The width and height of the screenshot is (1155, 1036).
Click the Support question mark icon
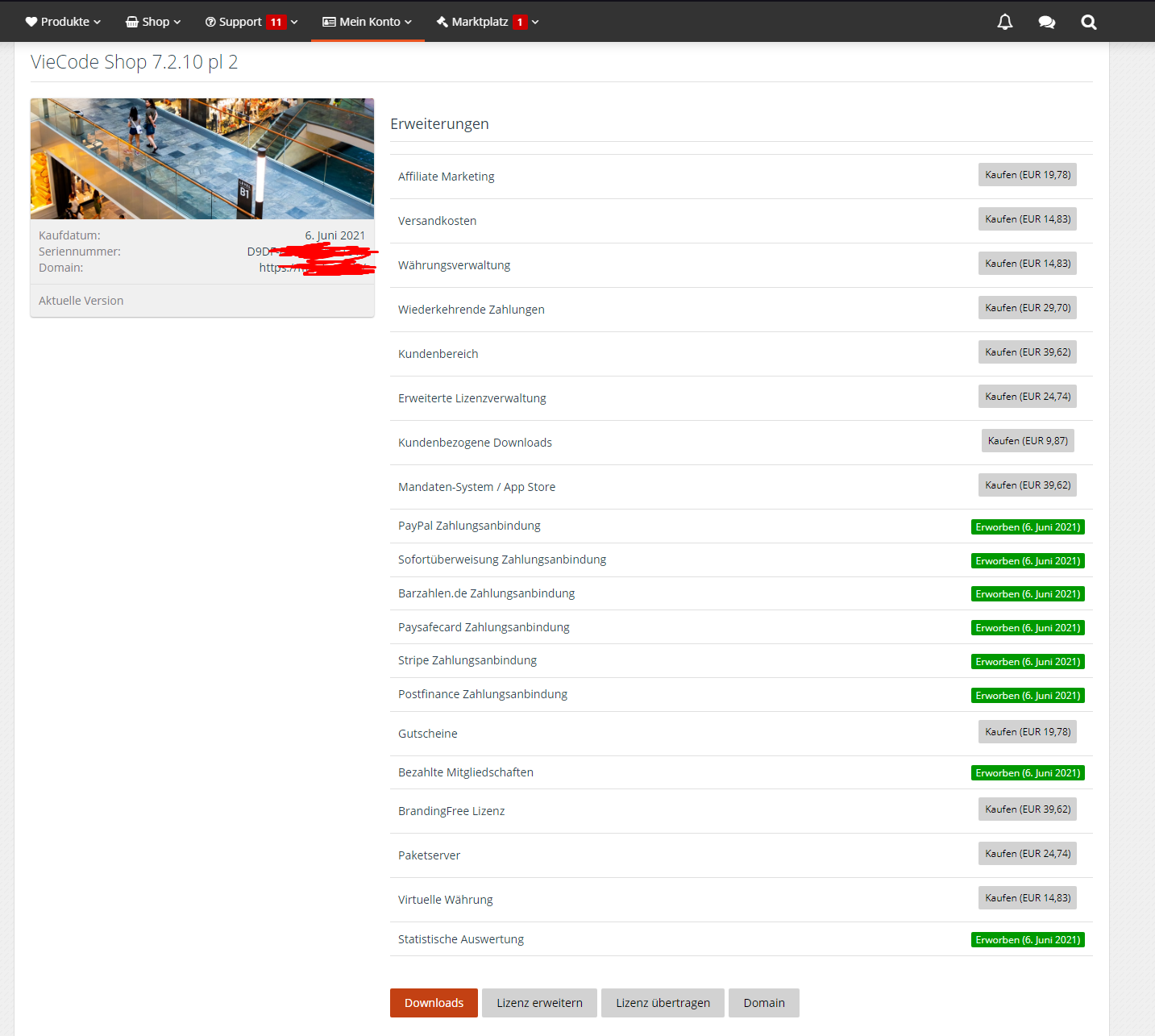coord(210,22)
